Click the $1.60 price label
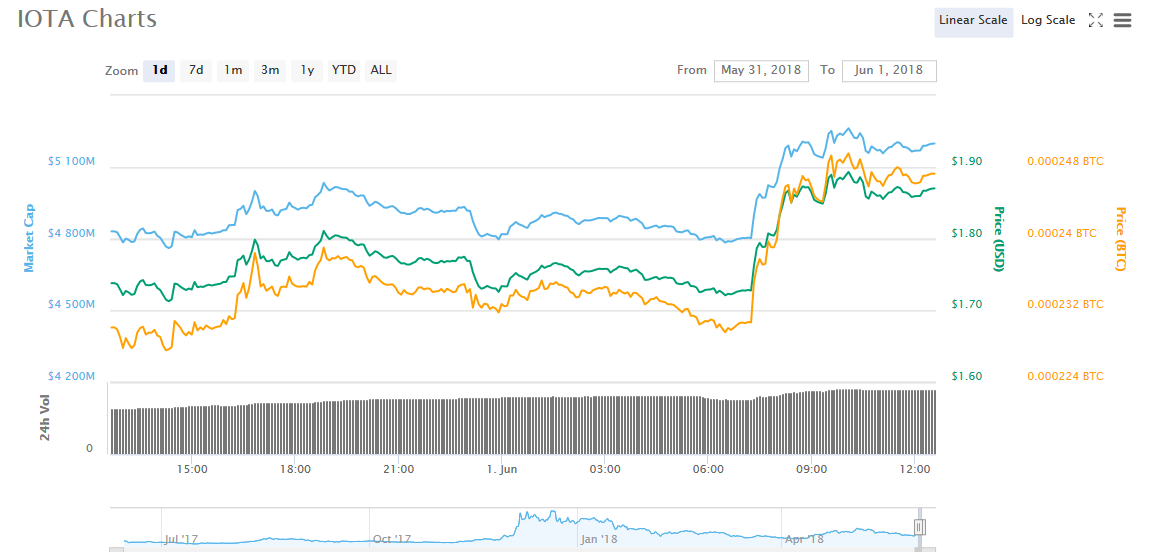Image resolution: width=1159 pixels, height=552 pixels. [x=967, y=376]
